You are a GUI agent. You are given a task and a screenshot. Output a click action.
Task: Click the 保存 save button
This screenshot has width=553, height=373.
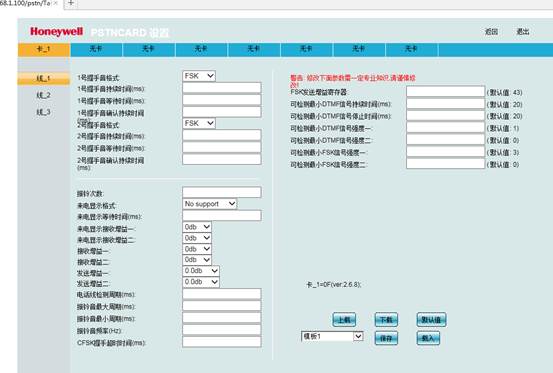coord(386,338)
